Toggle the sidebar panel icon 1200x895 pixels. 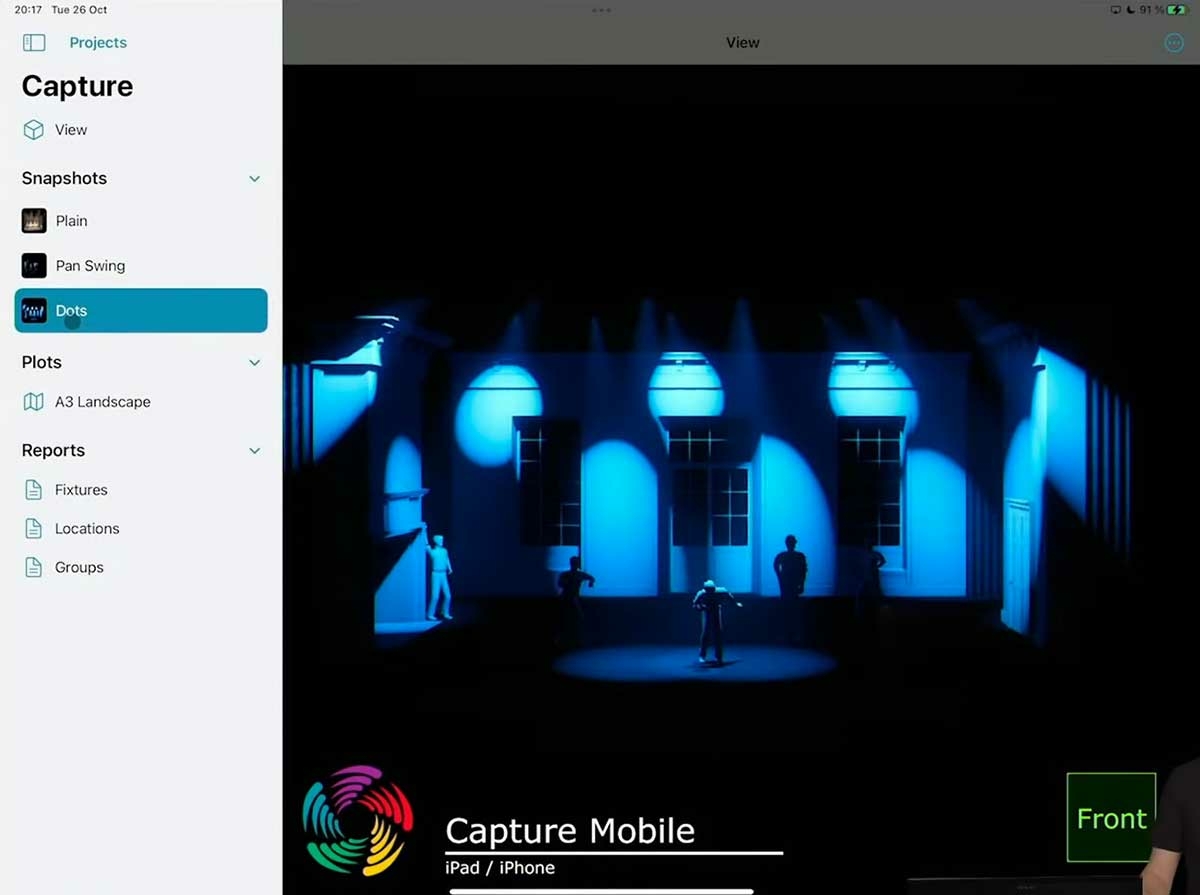pyautogui.click(x=34, y=43)
